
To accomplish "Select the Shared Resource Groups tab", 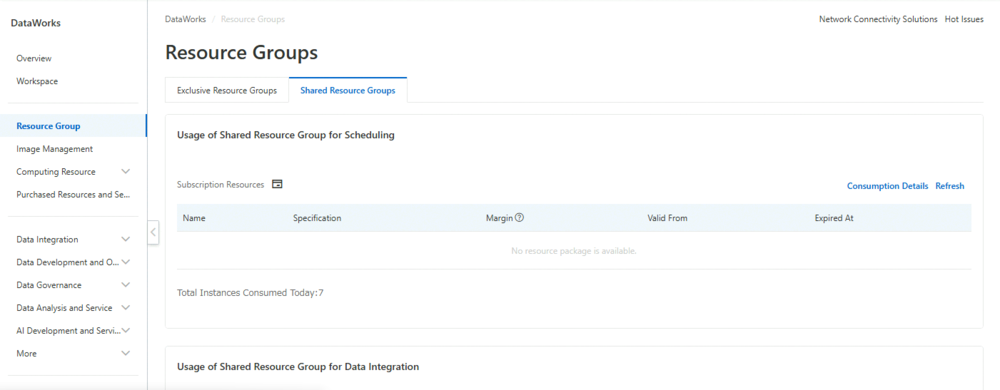I will [348, 90].
